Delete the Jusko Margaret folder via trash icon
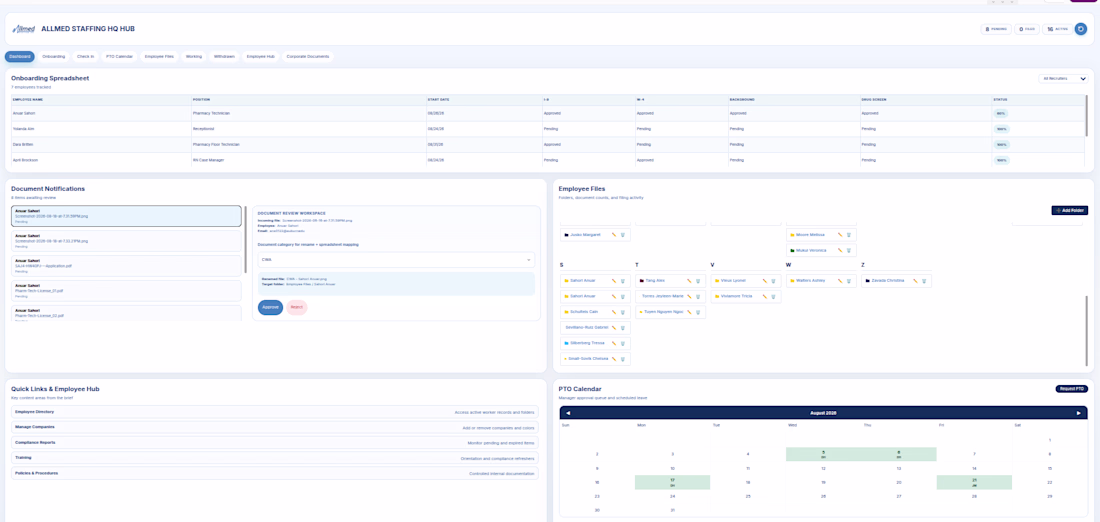The width and height of the screenshot is (1100, 522). click(622, 234)
